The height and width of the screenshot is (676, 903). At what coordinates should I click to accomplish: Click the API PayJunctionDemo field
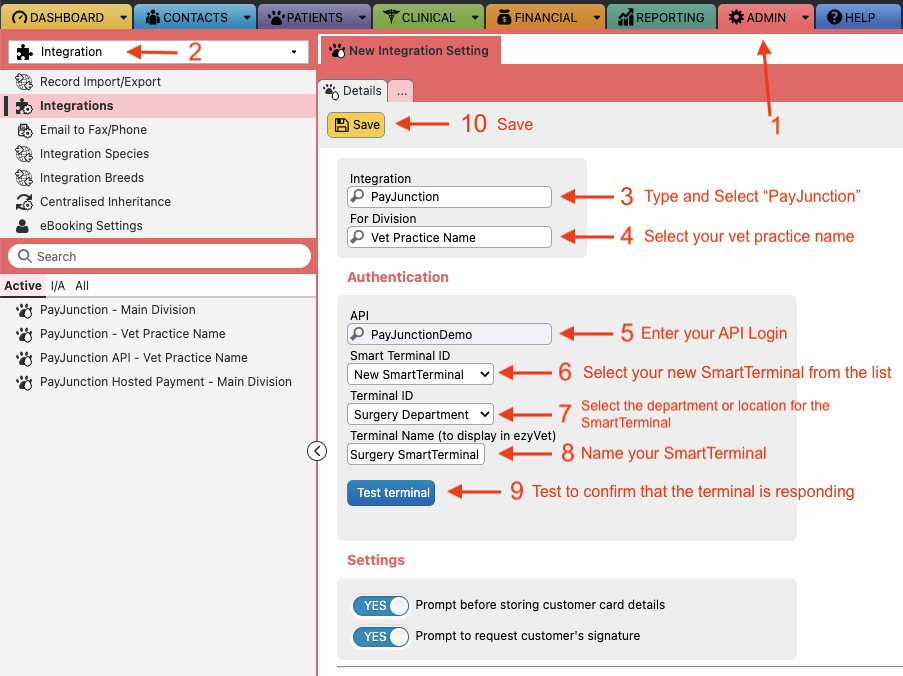449,334
